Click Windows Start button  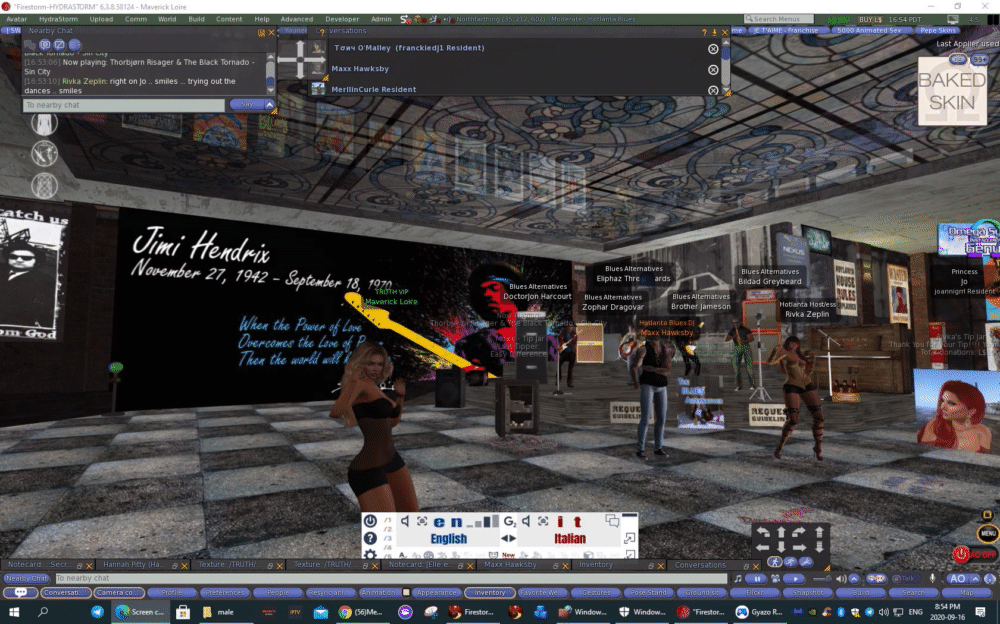pyautogui.click(x=13, y=612)
